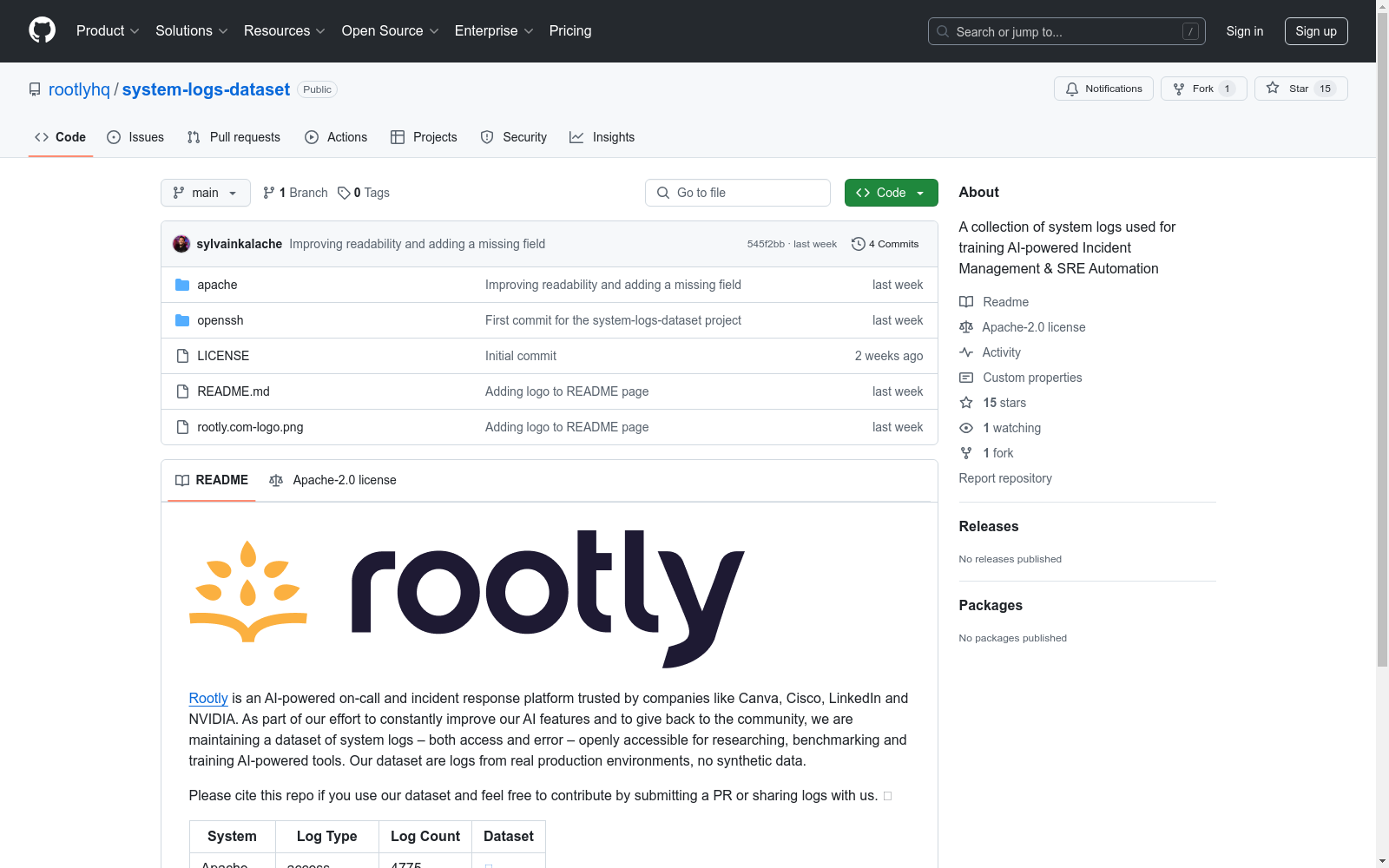Switch to Pull requests tab
Screen dimensions: 1389x868
pos(234,137)
